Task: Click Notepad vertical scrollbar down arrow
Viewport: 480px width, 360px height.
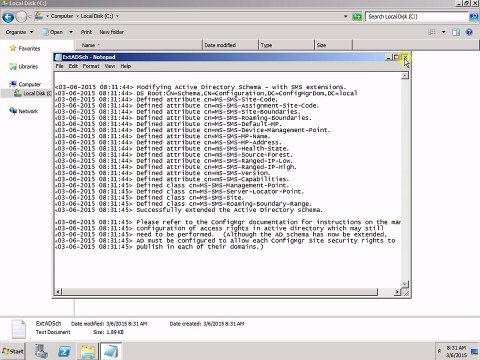Action: pyautogui.click(x=405, y=284)
